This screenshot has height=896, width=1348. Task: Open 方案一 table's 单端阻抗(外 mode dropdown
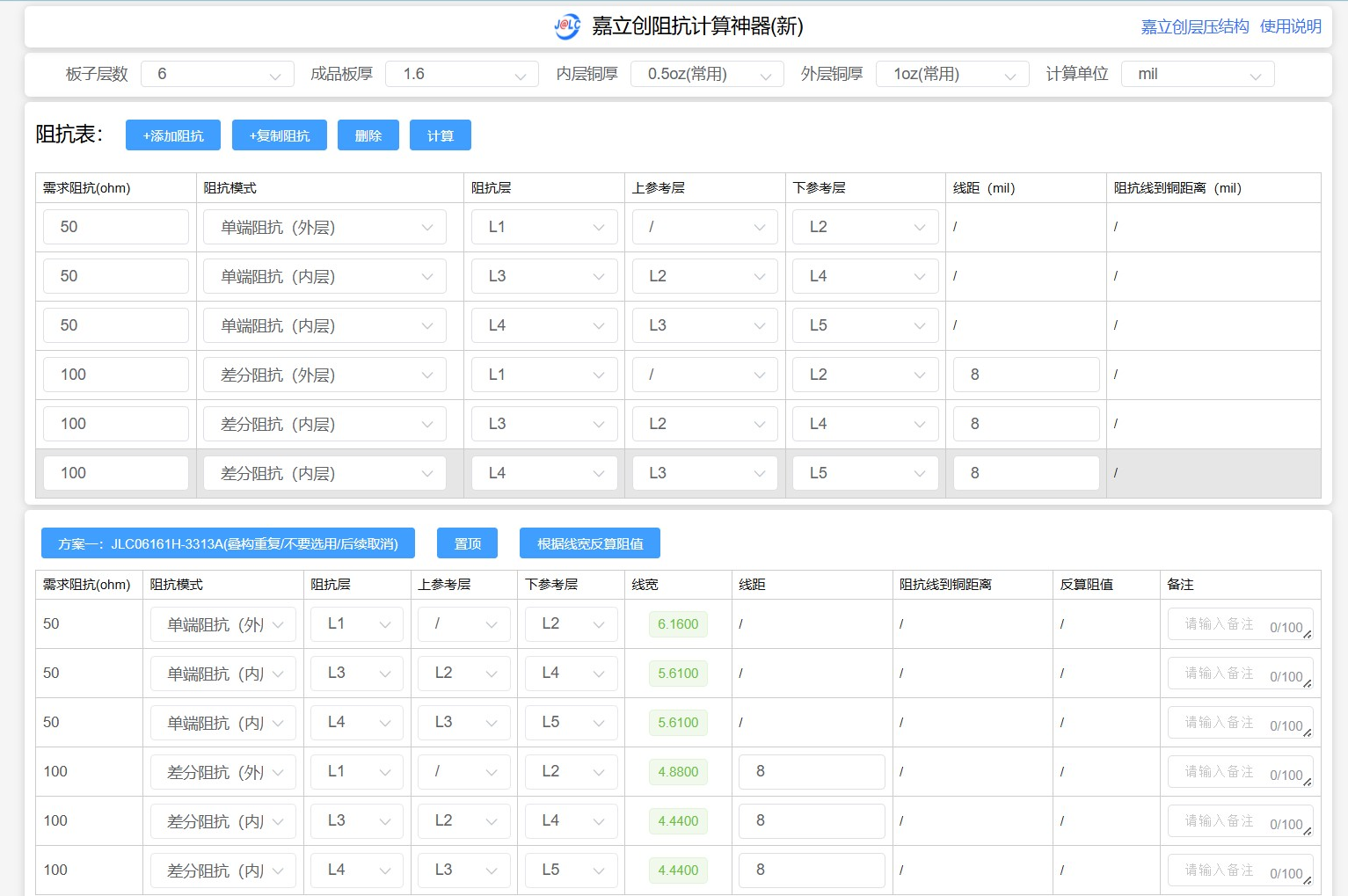(223, 624)
